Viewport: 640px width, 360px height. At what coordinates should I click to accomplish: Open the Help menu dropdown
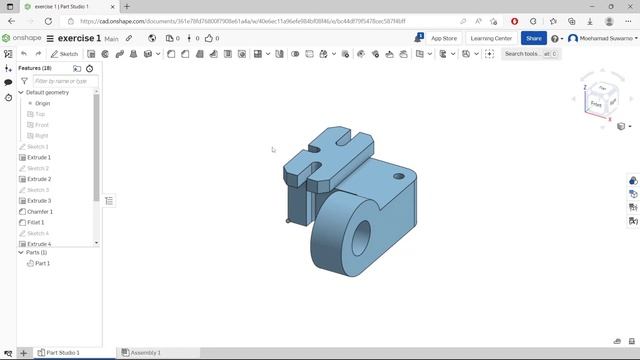(557, 38)
